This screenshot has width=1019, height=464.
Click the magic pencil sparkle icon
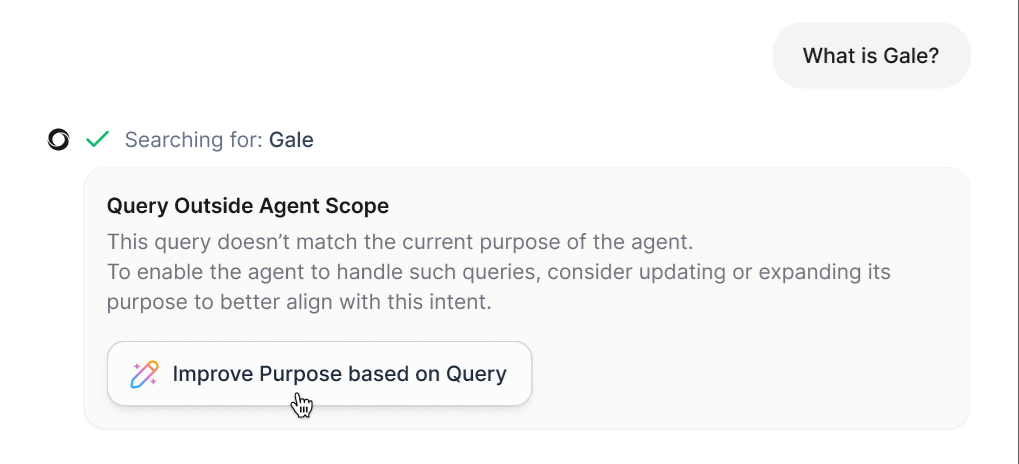[x=144, y=374]
